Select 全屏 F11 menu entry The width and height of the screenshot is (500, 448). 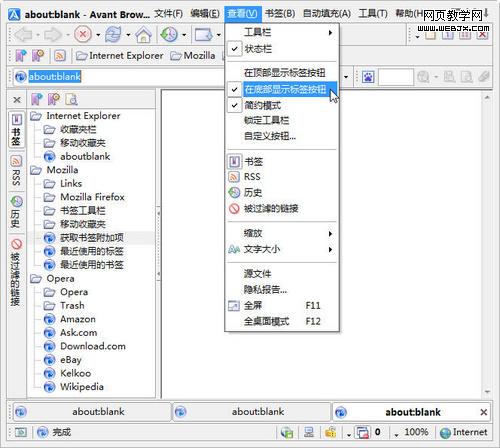[x=282, y=305]
